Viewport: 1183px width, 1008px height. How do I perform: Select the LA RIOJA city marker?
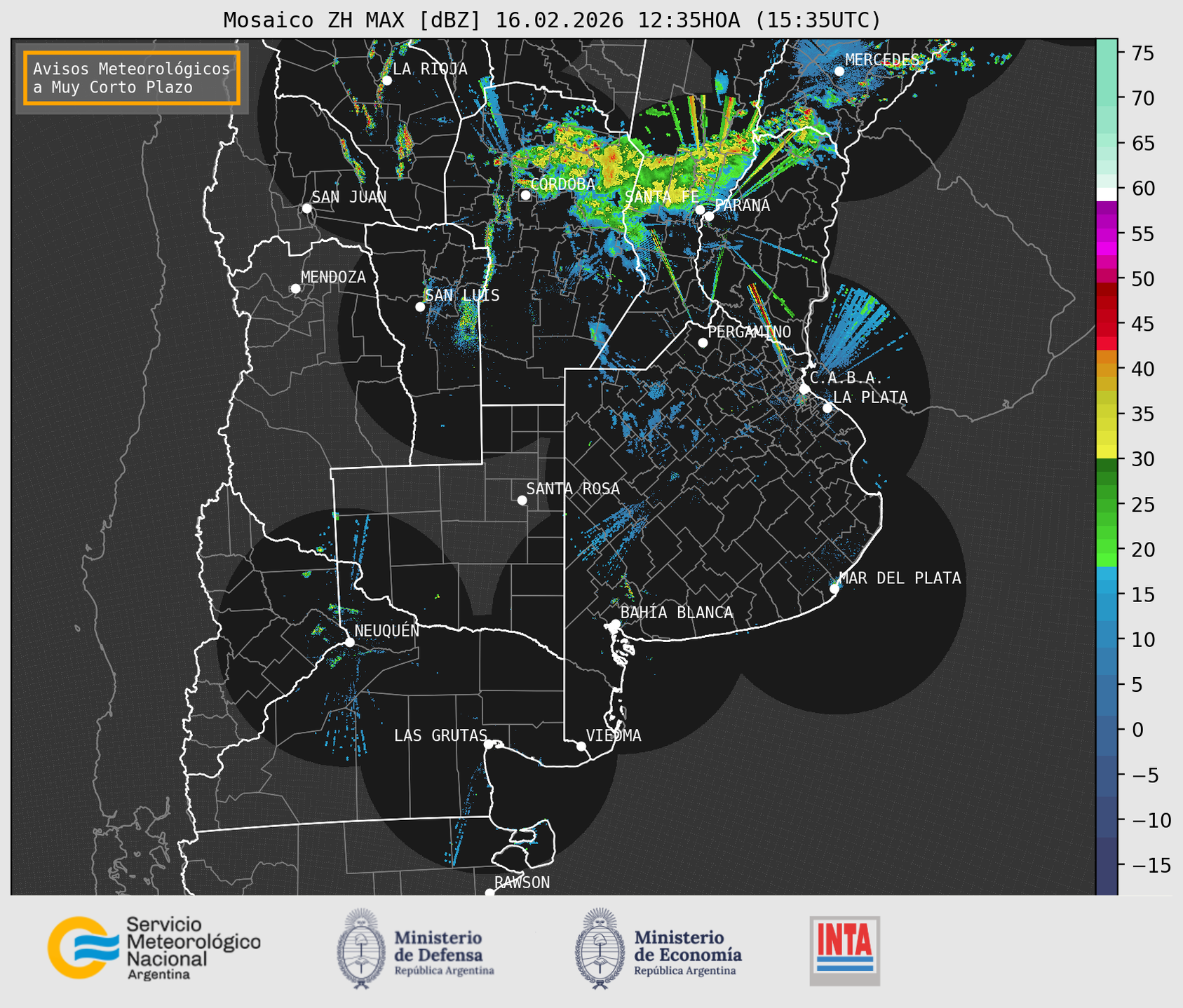[386, 81]
